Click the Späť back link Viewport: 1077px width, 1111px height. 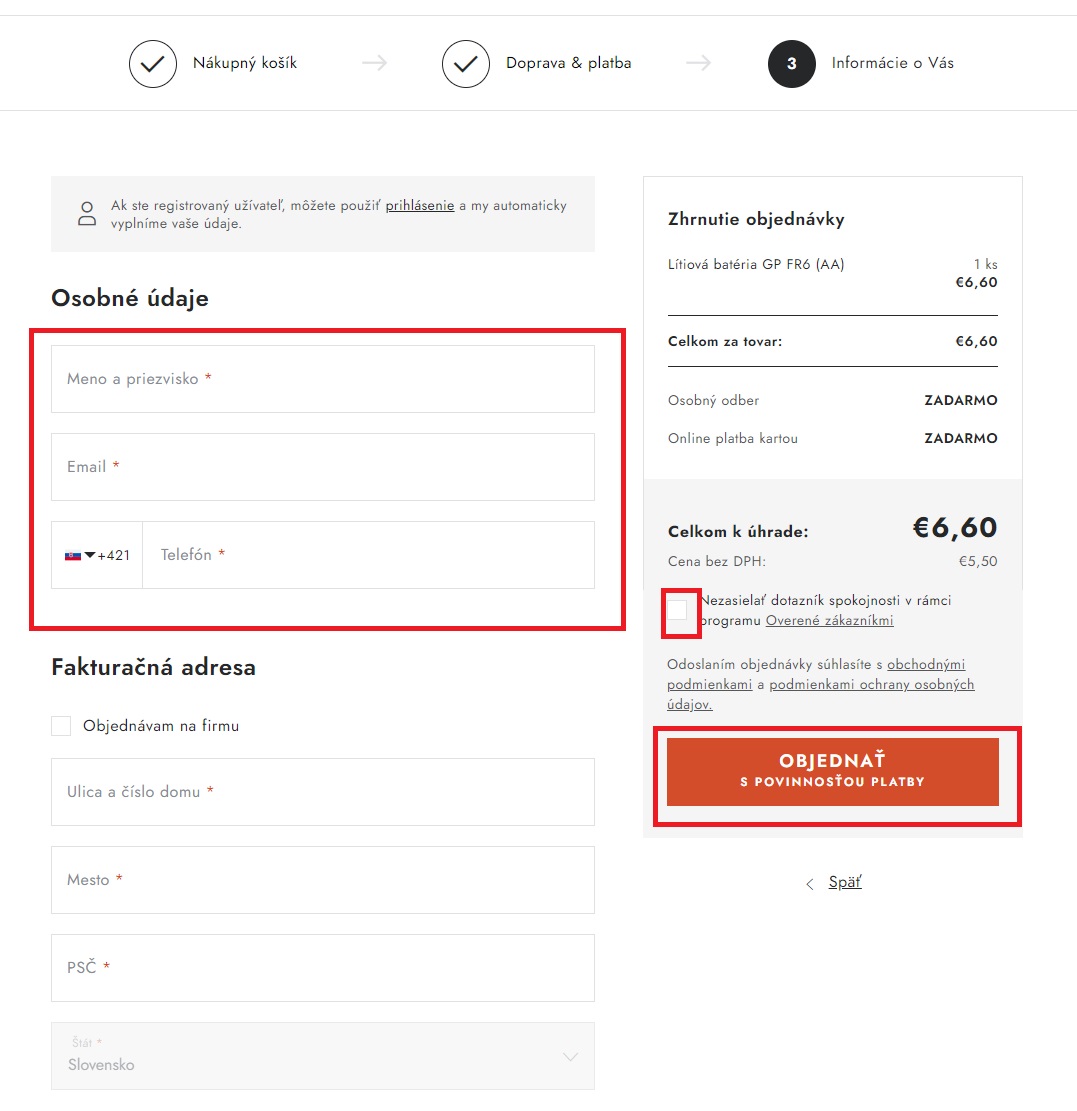845,882
